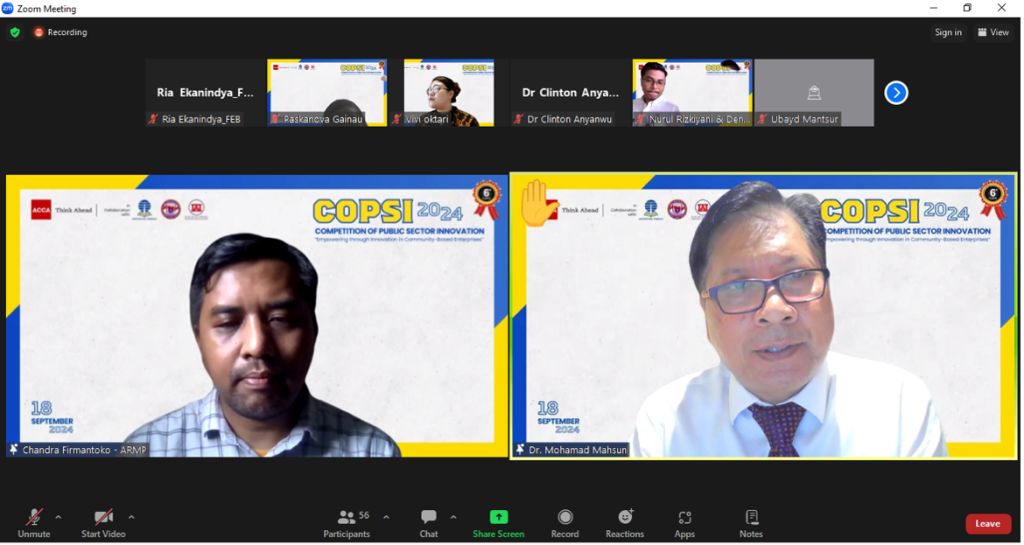Expand audio options arrow beside Unmute
Image resolution: width=1024 pixels, height=545 pixels.
[58, 517]
